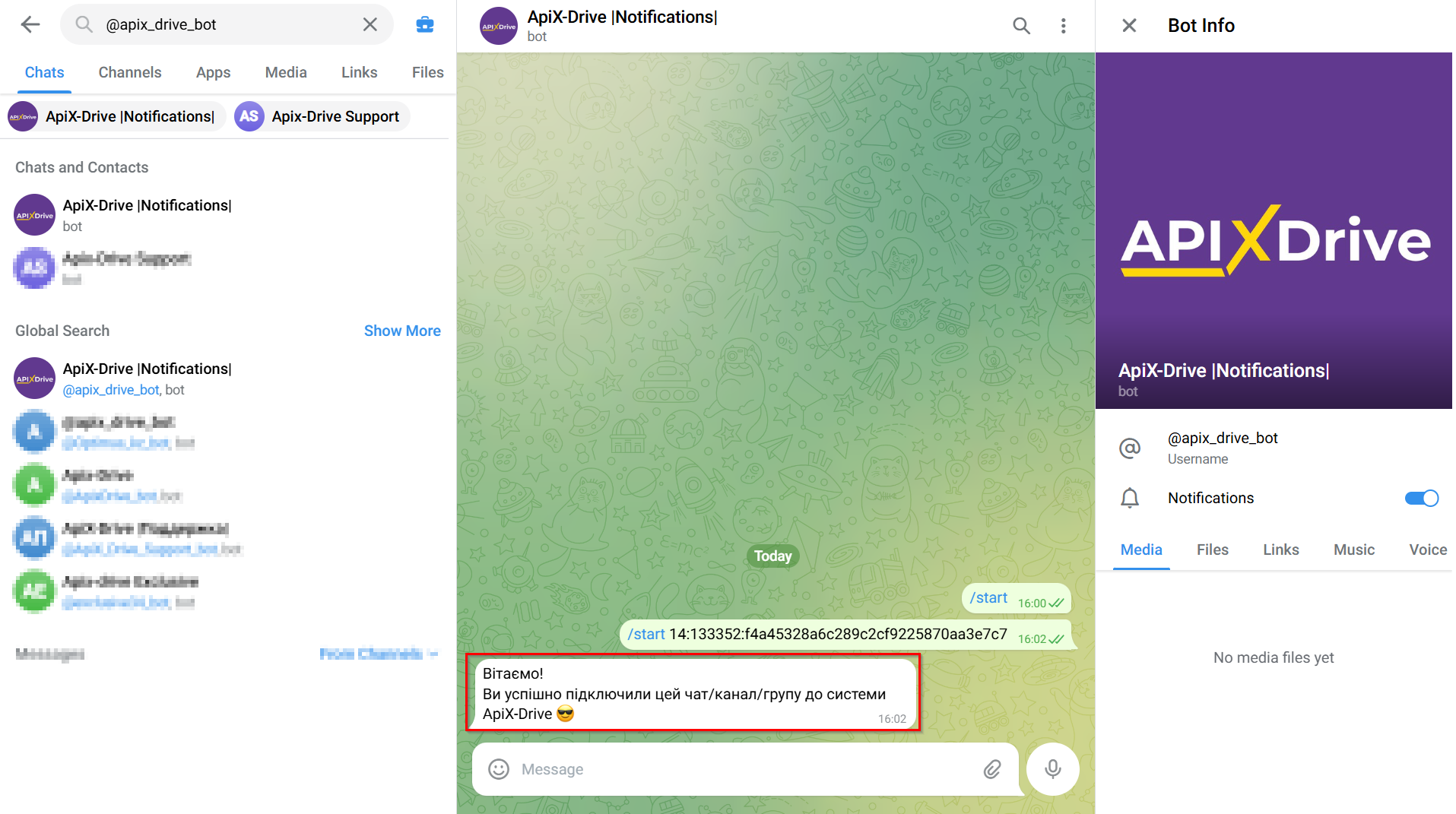Open the emoji picker smiley icon

[499, 769]
